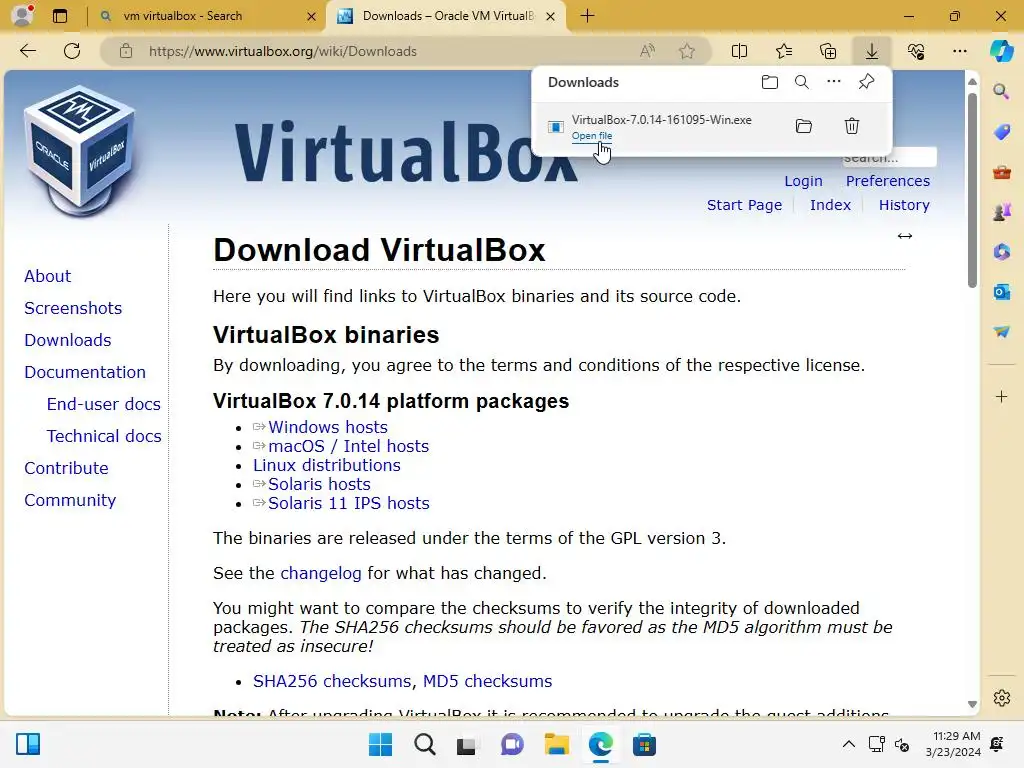This screenshot has width=1024, height=768.
Task: View site information lock icon
Action: click(x=126, y=51)
